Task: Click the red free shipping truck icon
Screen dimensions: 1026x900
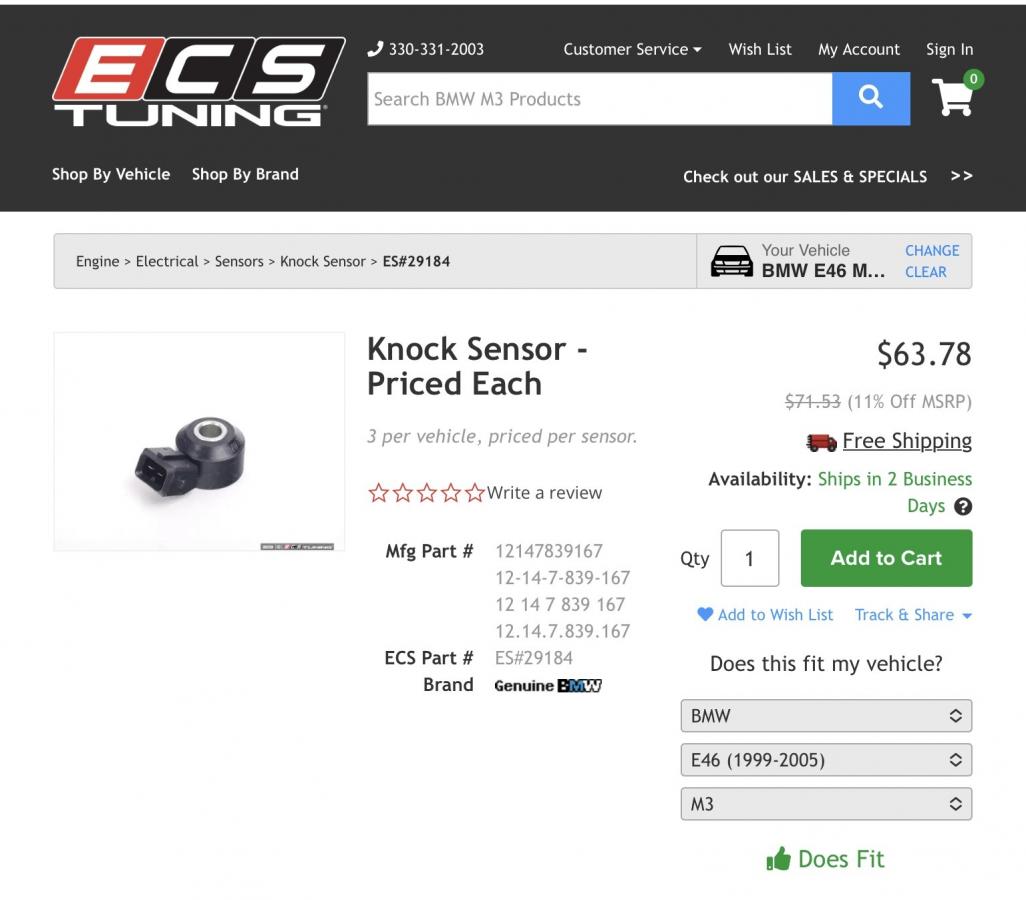Action: click(821, 442)
